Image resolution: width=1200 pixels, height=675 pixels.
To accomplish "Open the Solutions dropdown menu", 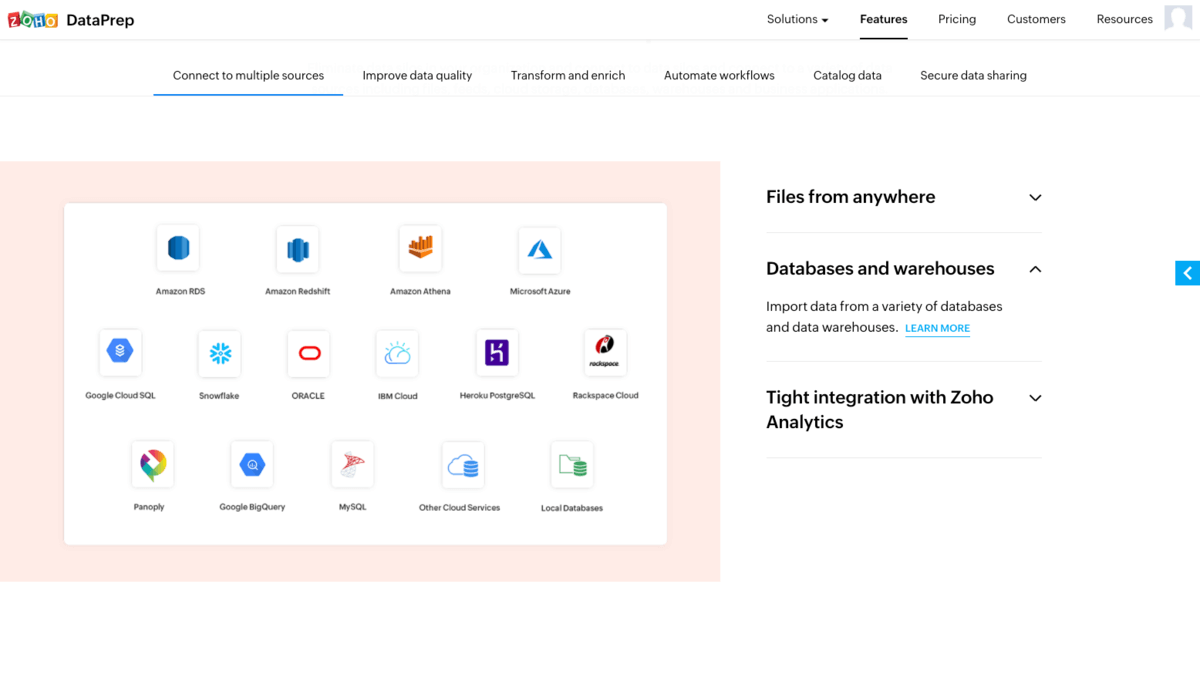I will 797,19.
